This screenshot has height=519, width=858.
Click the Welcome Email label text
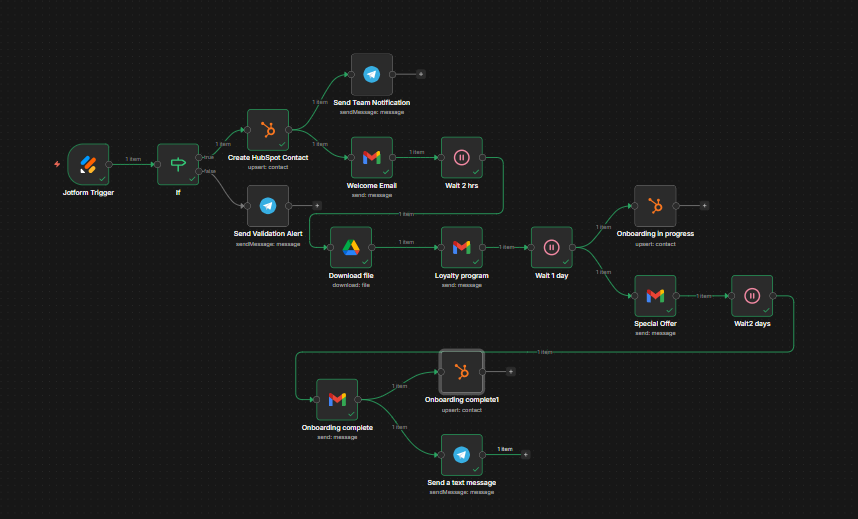(372, 186)
